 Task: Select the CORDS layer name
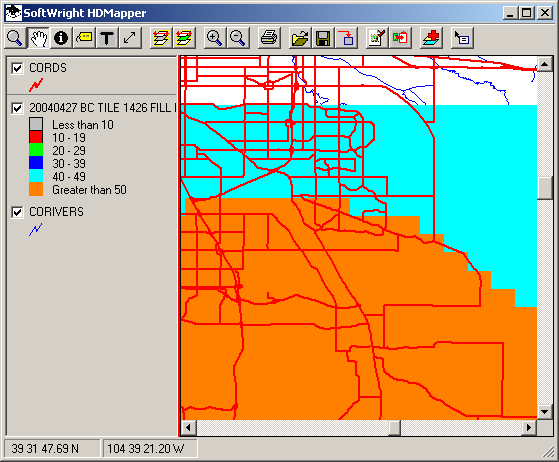pos(48,68)
